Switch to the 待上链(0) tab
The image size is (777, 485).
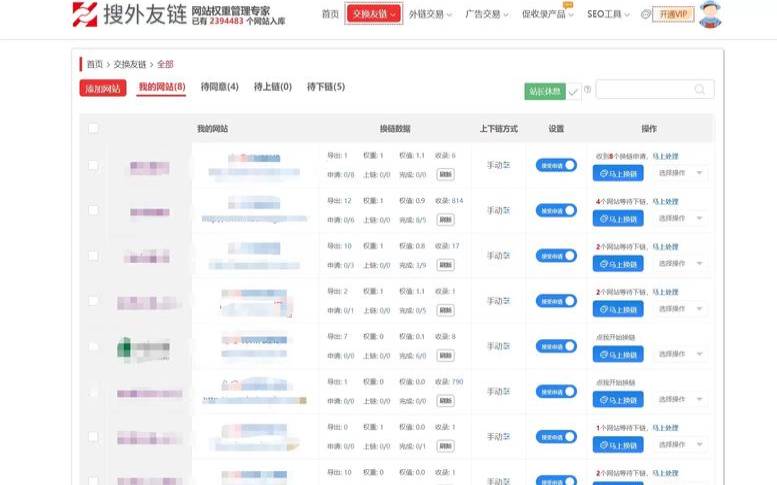(273, 87)
